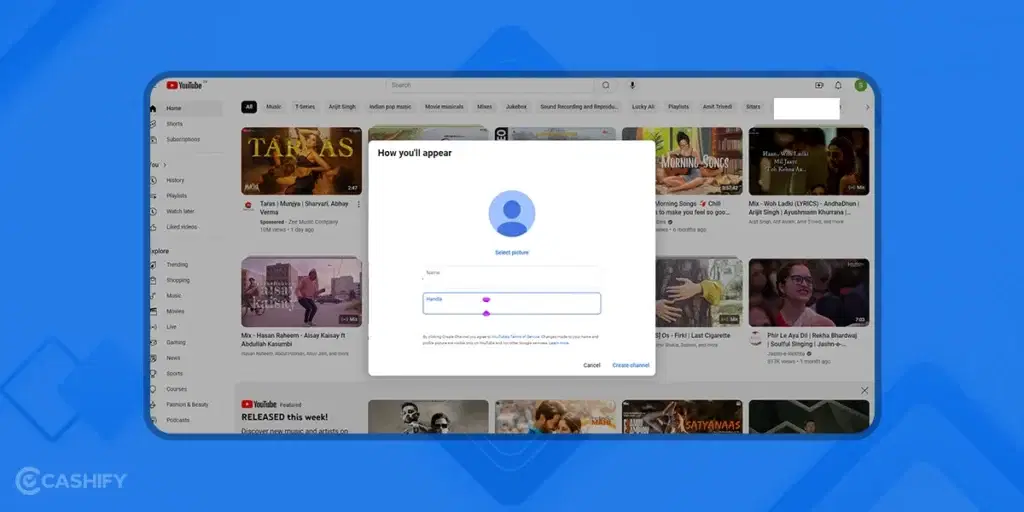Click the Zee Music channel avatar
Screen dimensions: 1024x512
coord(248,206)
